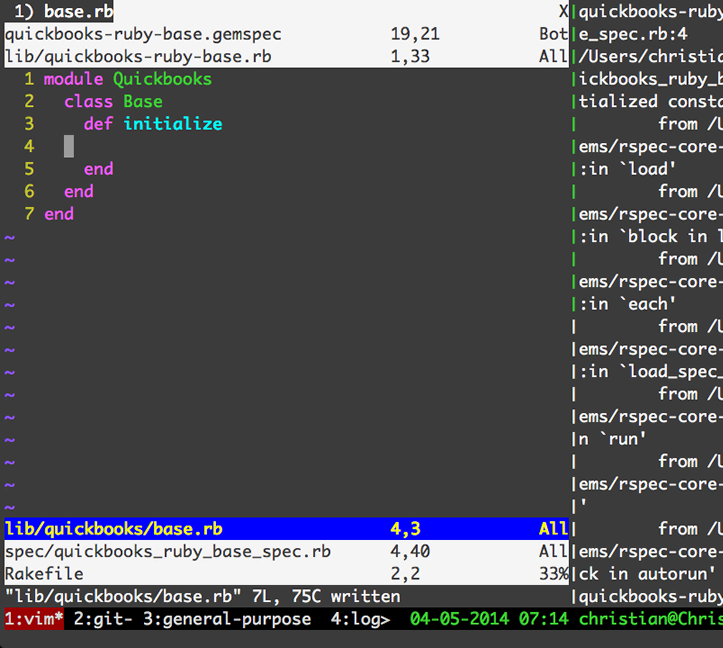Click ':in `block in' line in right pane
Screen dimensions: 723x648
point(651,237)
